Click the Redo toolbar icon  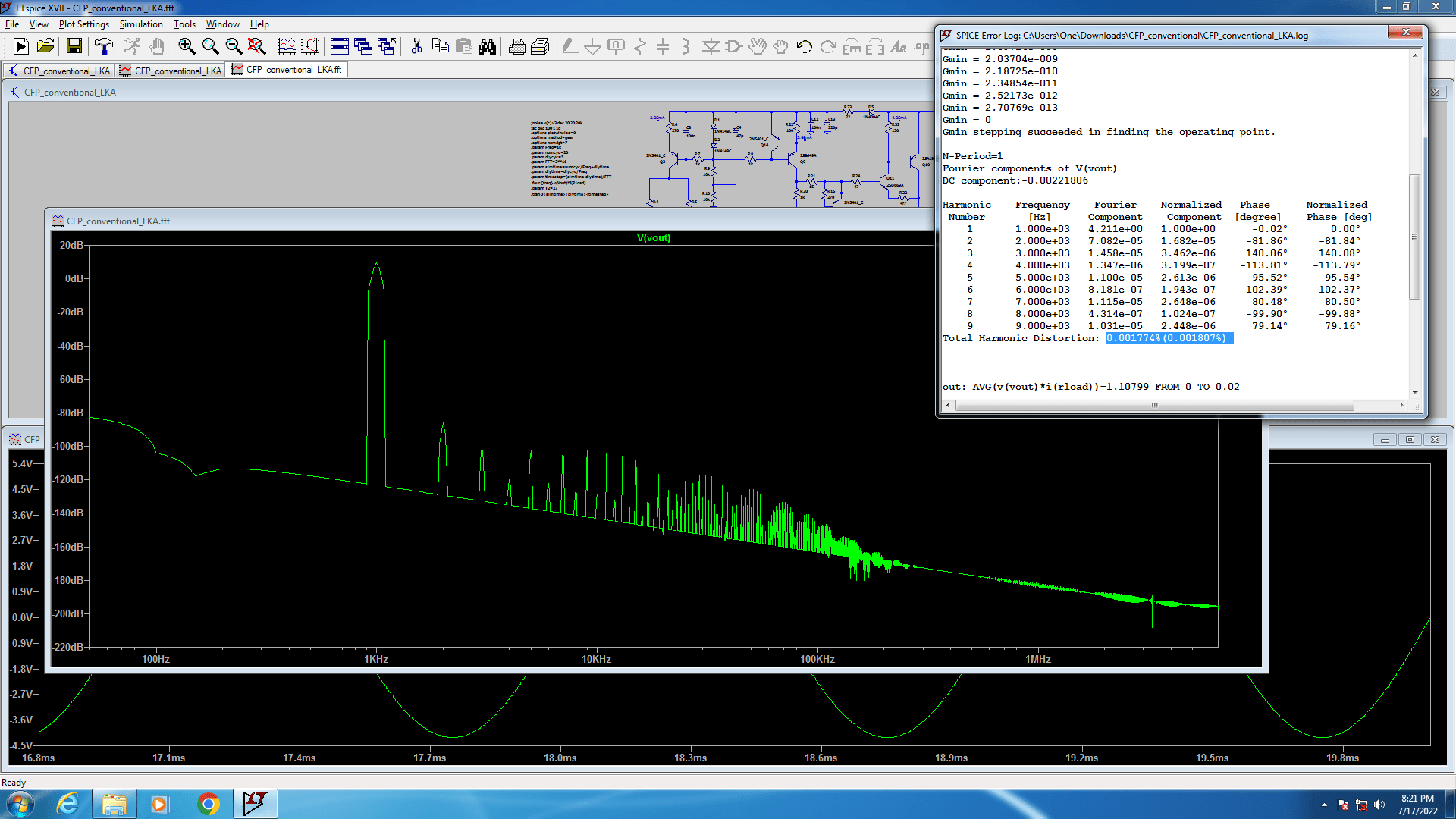828,47
